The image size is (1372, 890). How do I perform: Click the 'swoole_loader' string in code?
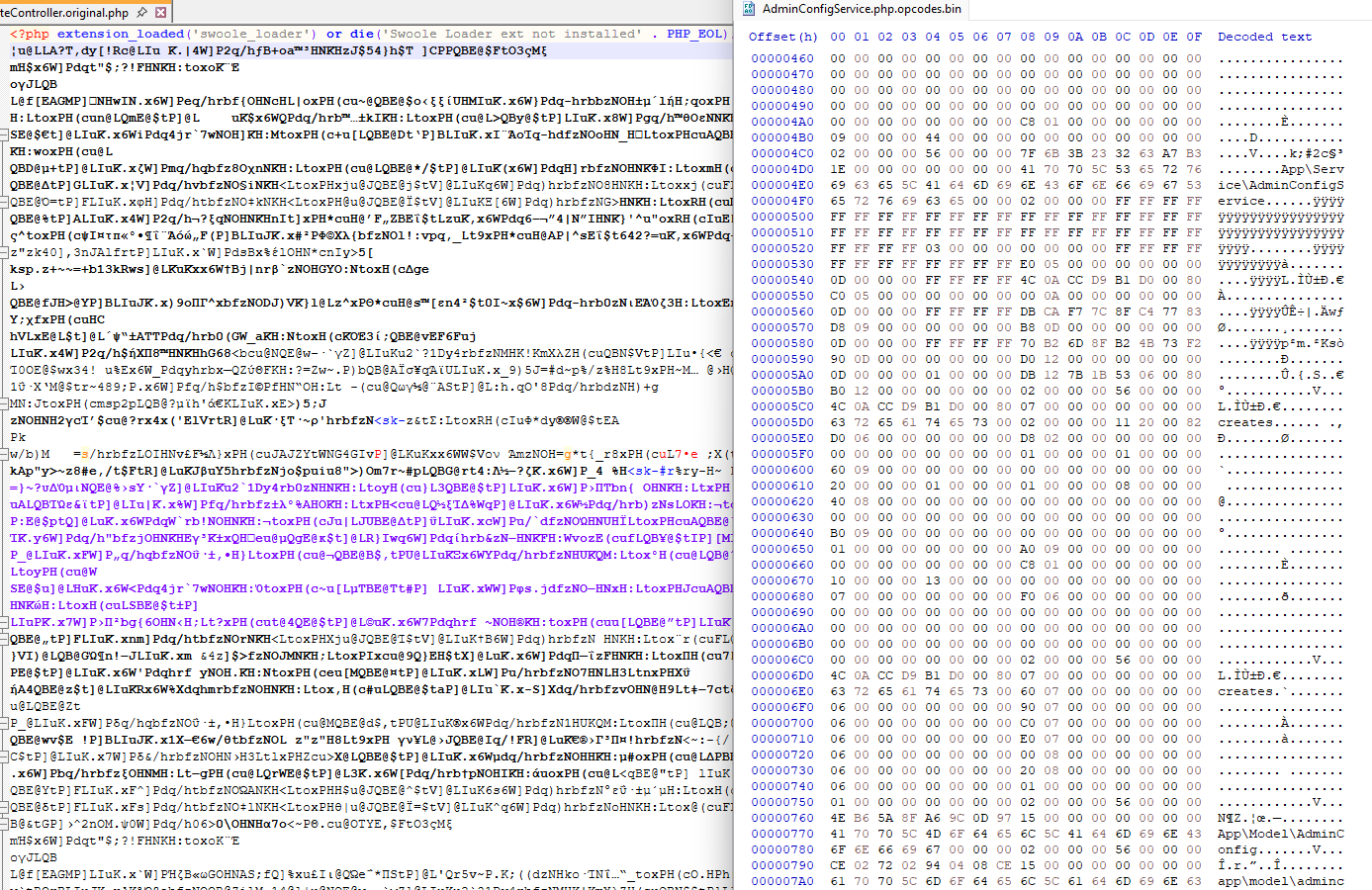pos(252,34)
